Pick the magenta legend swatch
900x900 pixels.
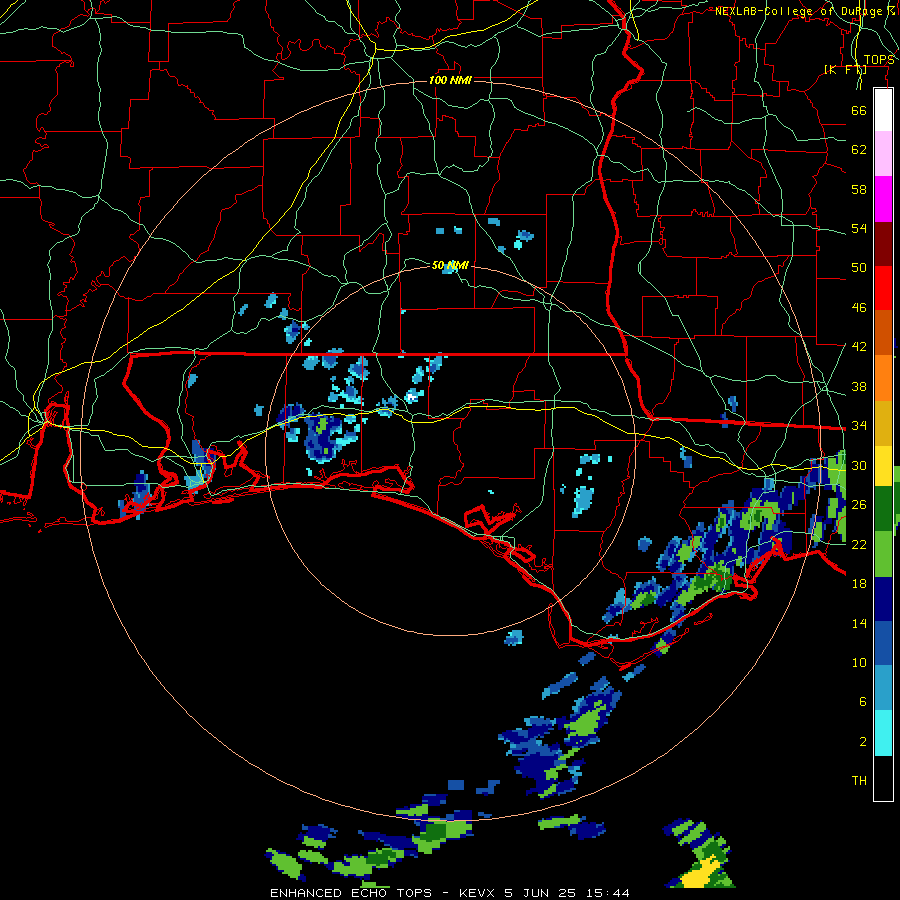point(883,199)
